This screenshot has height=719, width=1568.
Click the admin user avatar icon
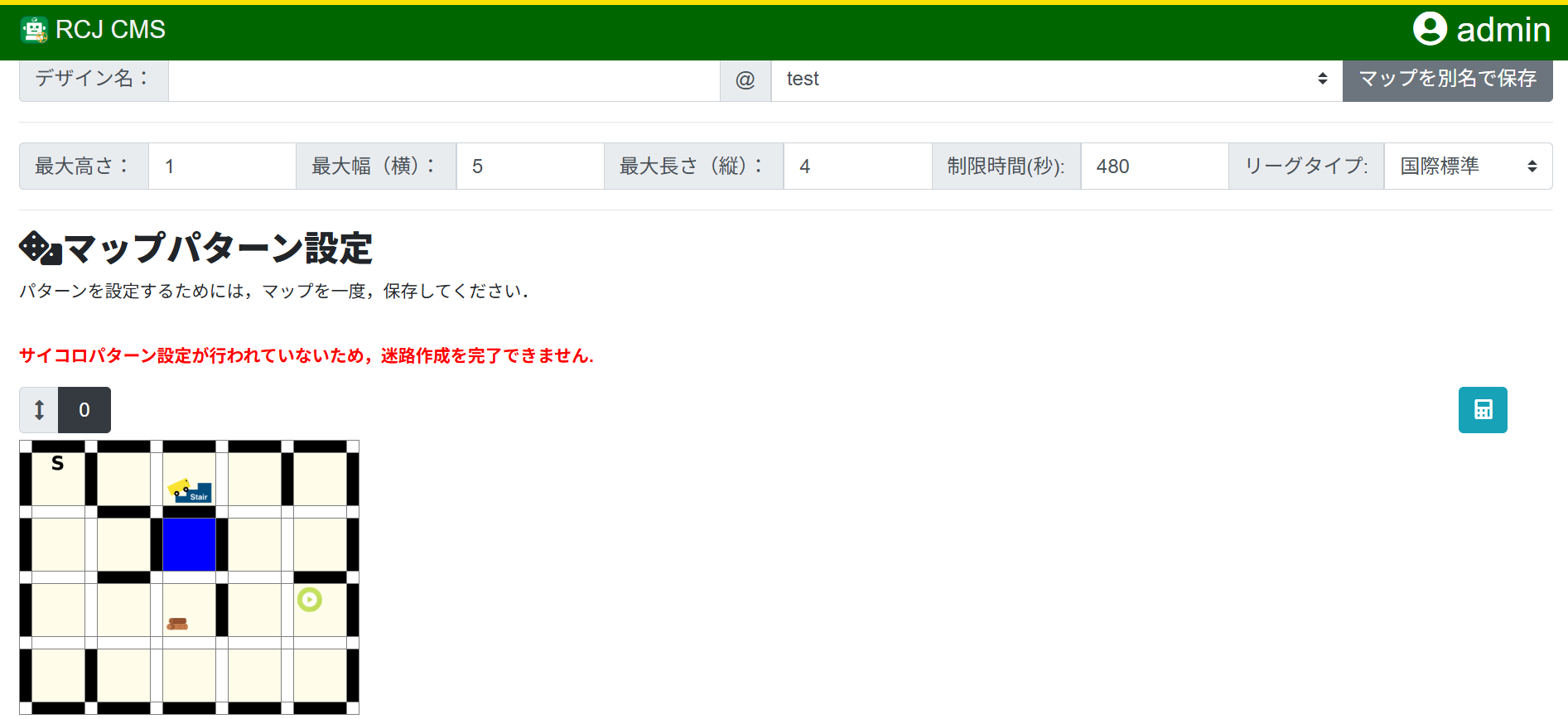click(x=1430, y=29)
